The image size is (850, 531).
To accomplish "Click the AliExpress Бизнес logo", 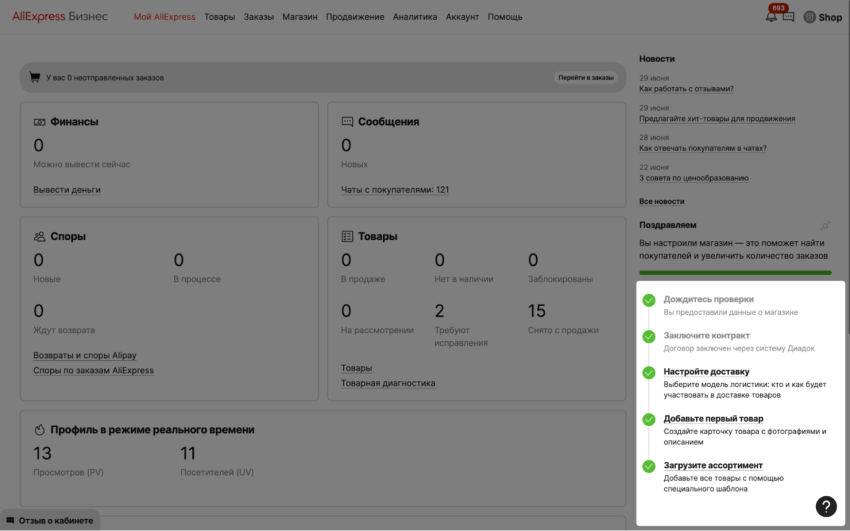I will pyautogui.click(x=60, y=17).
